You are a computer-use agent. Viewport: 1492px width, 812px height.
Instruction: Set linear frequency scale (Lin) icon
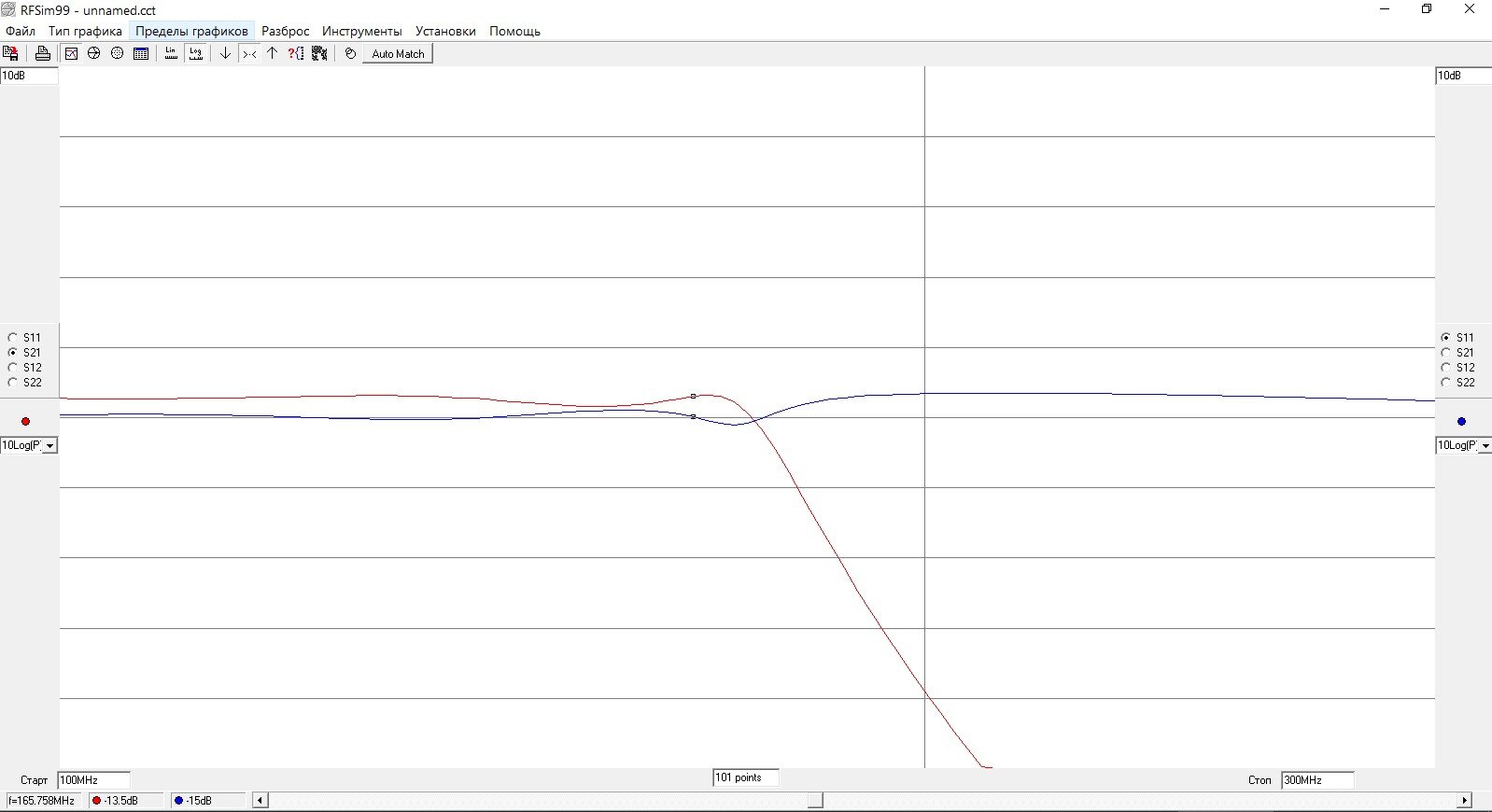coord(171,54)
